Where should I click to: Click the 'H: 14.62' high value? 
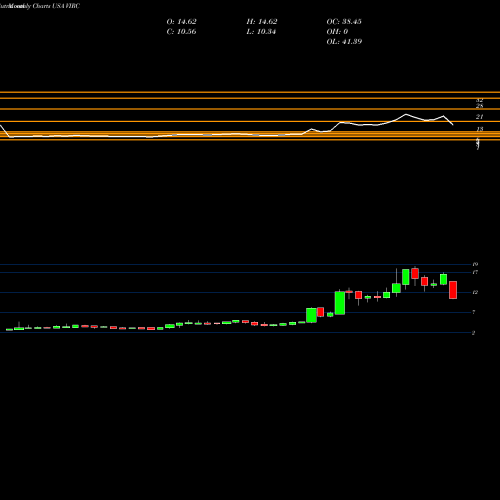262,22
